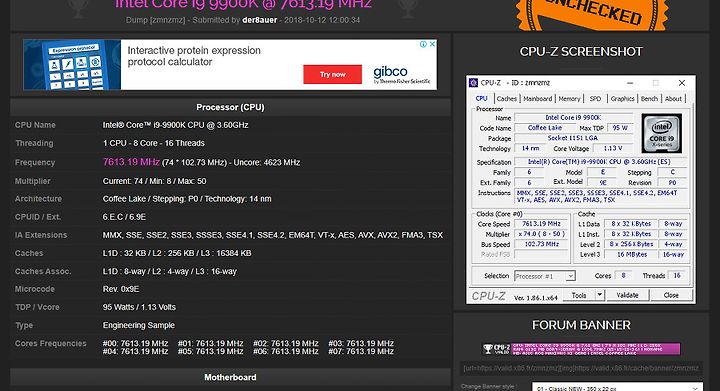Click the TDP value 95 Watts / 1.13 Volts
This screenshot has width=720, height=391.
139,307
